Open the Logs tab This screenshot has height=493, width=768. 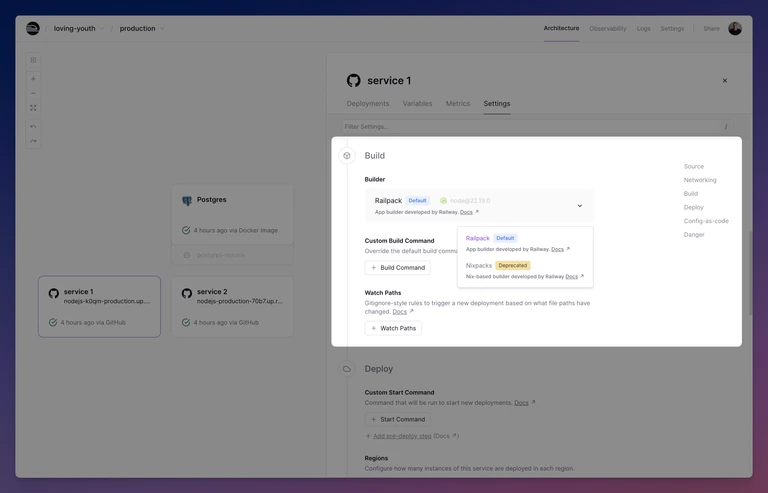pyautogui.click(x=643, y=28)
